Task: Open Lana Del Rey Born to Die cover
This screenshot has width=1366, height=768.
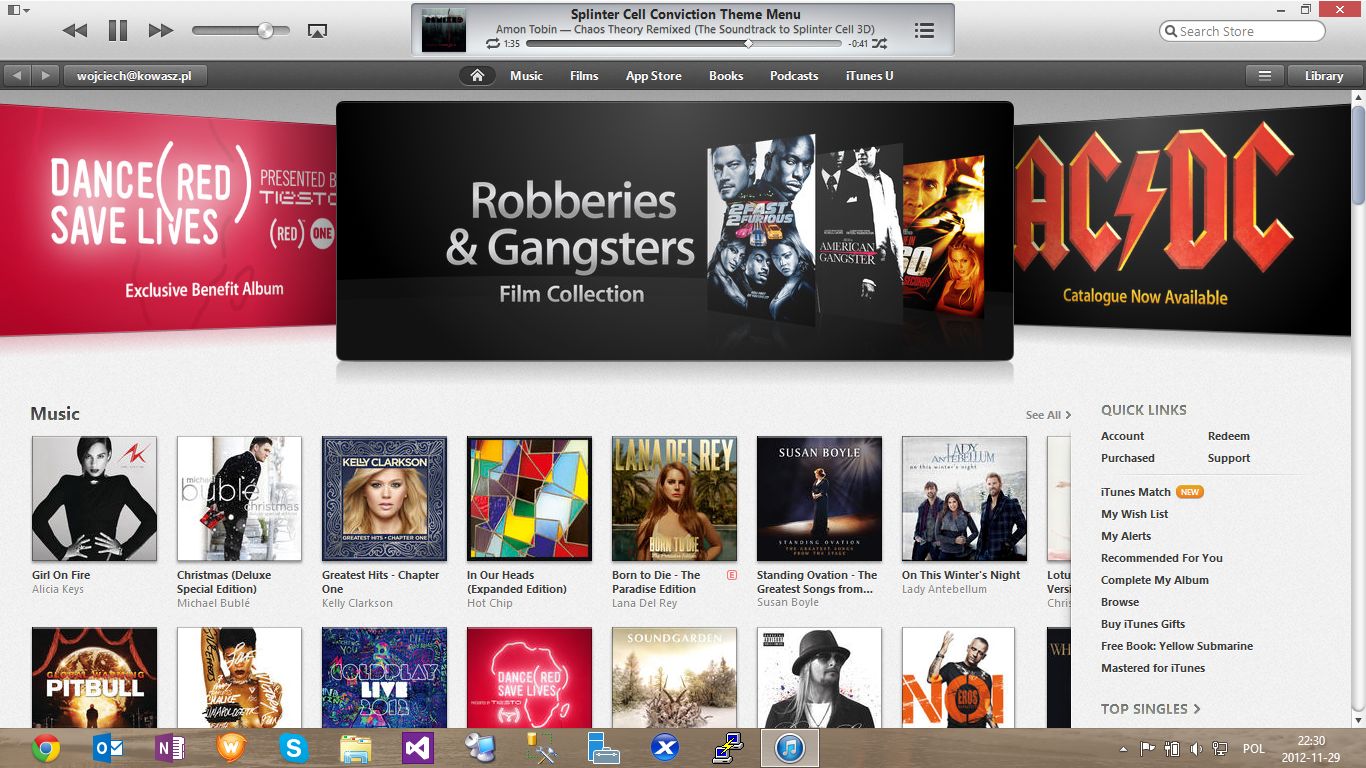Action: [x=674, y=498]
